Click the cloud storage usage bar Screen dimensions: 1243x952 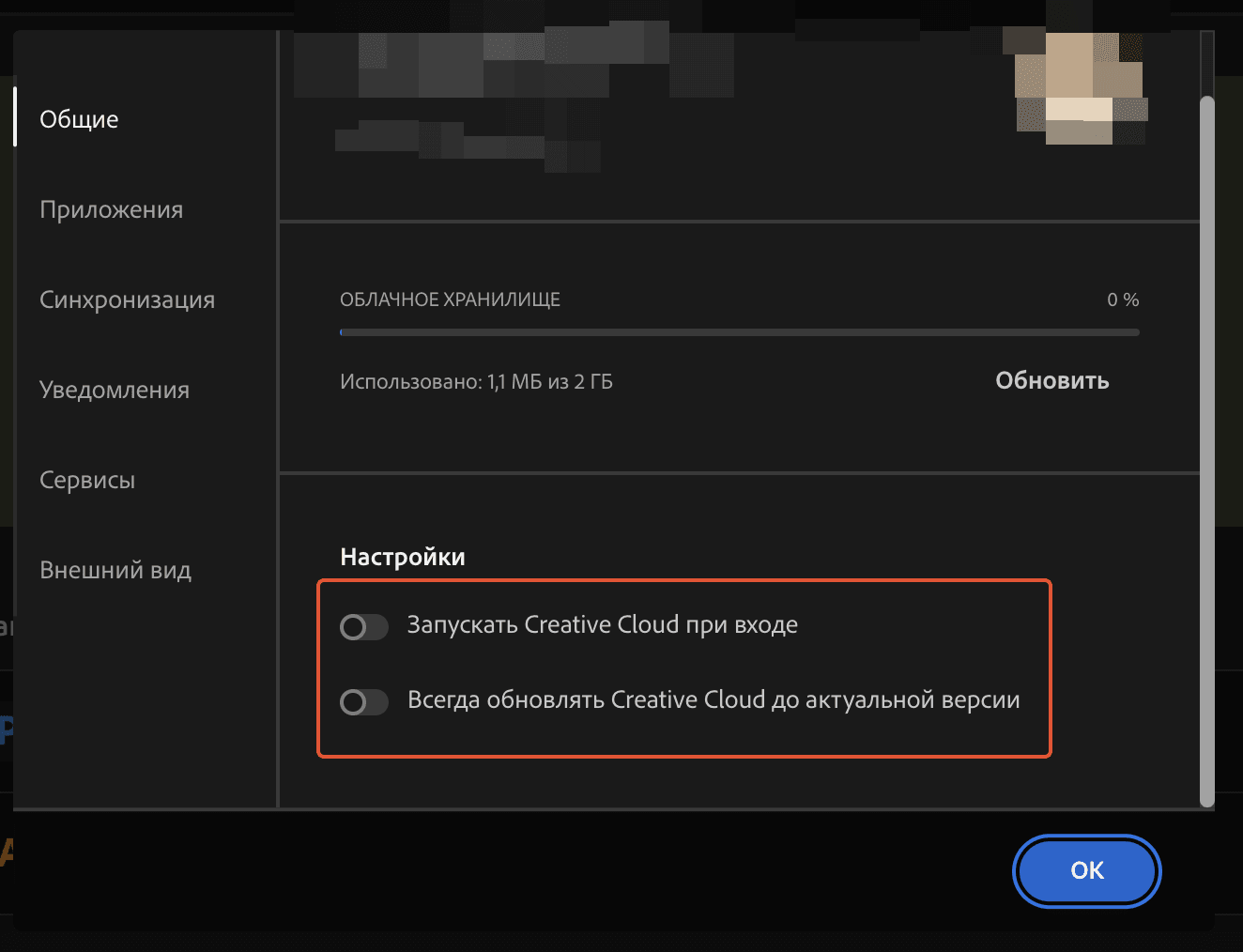click(x=739, y=332)
